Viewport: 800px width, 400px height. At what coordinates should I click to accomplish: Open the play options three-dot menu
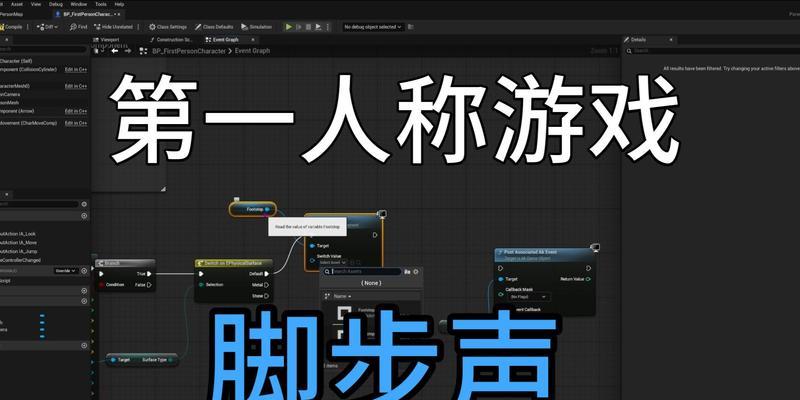[x=328, y=27]
